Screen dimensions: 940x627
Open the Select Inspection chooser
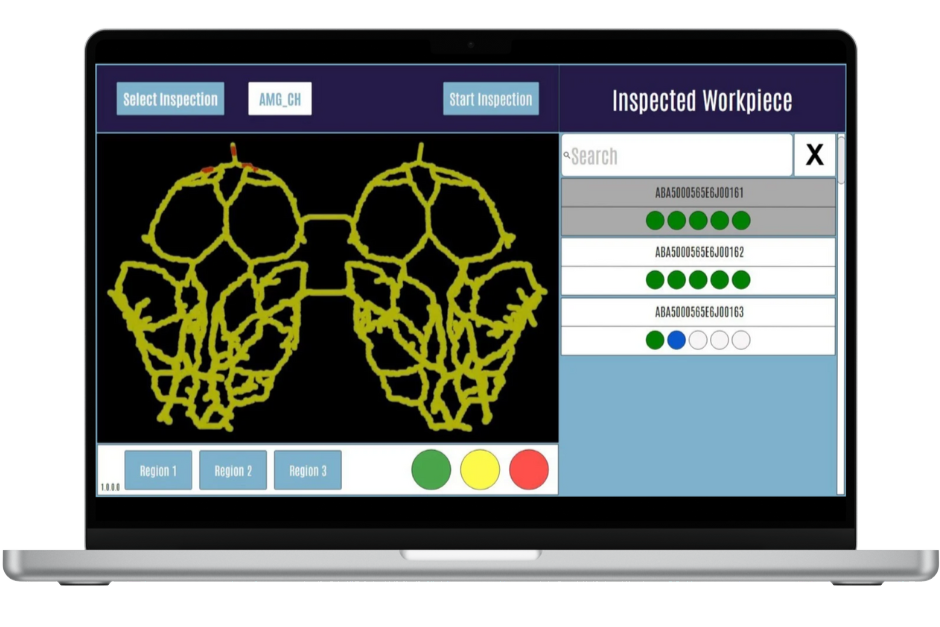(170, 99)
